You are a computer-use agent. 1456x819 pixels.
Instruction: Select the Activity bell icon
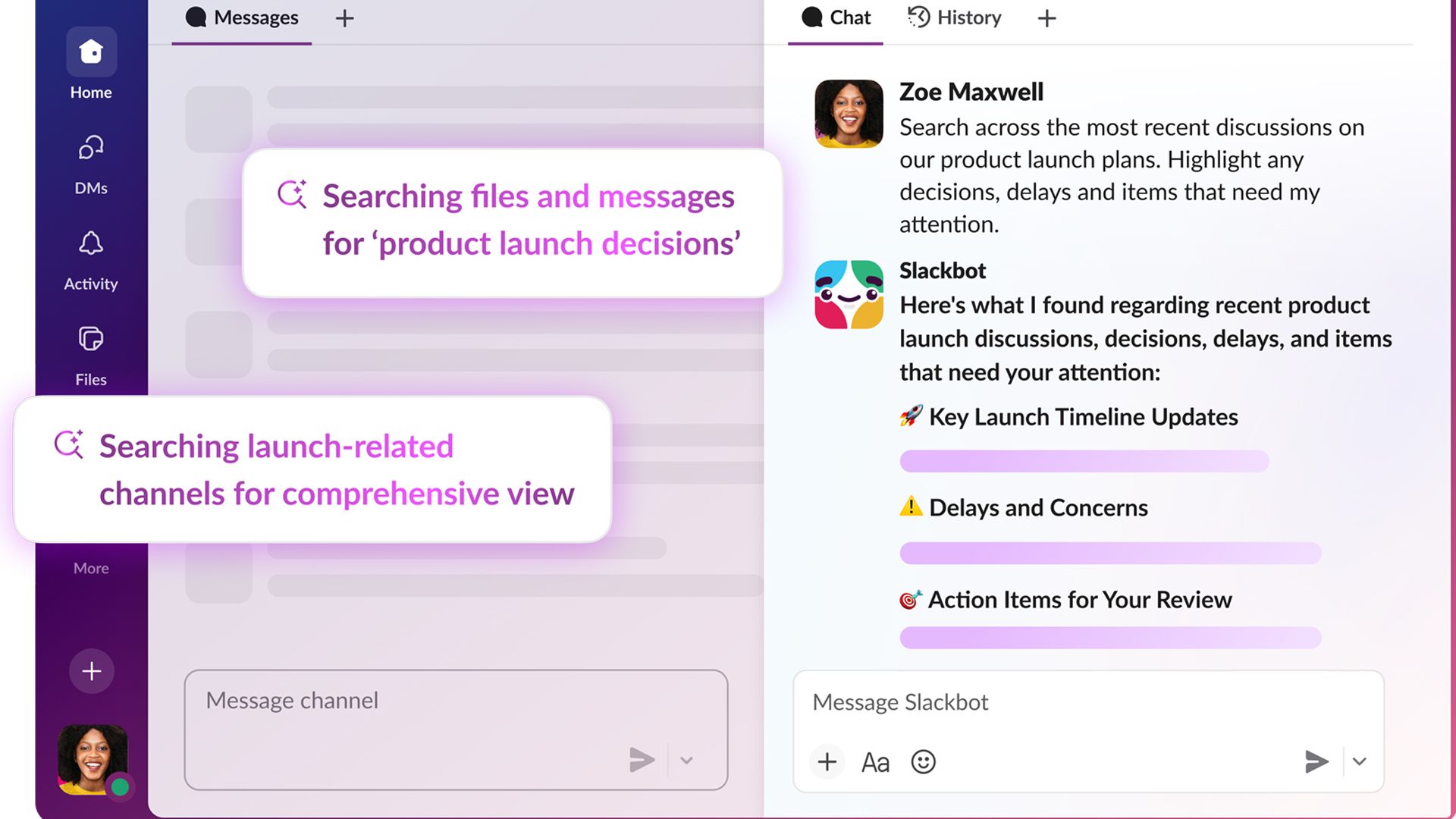pos(90,243)
